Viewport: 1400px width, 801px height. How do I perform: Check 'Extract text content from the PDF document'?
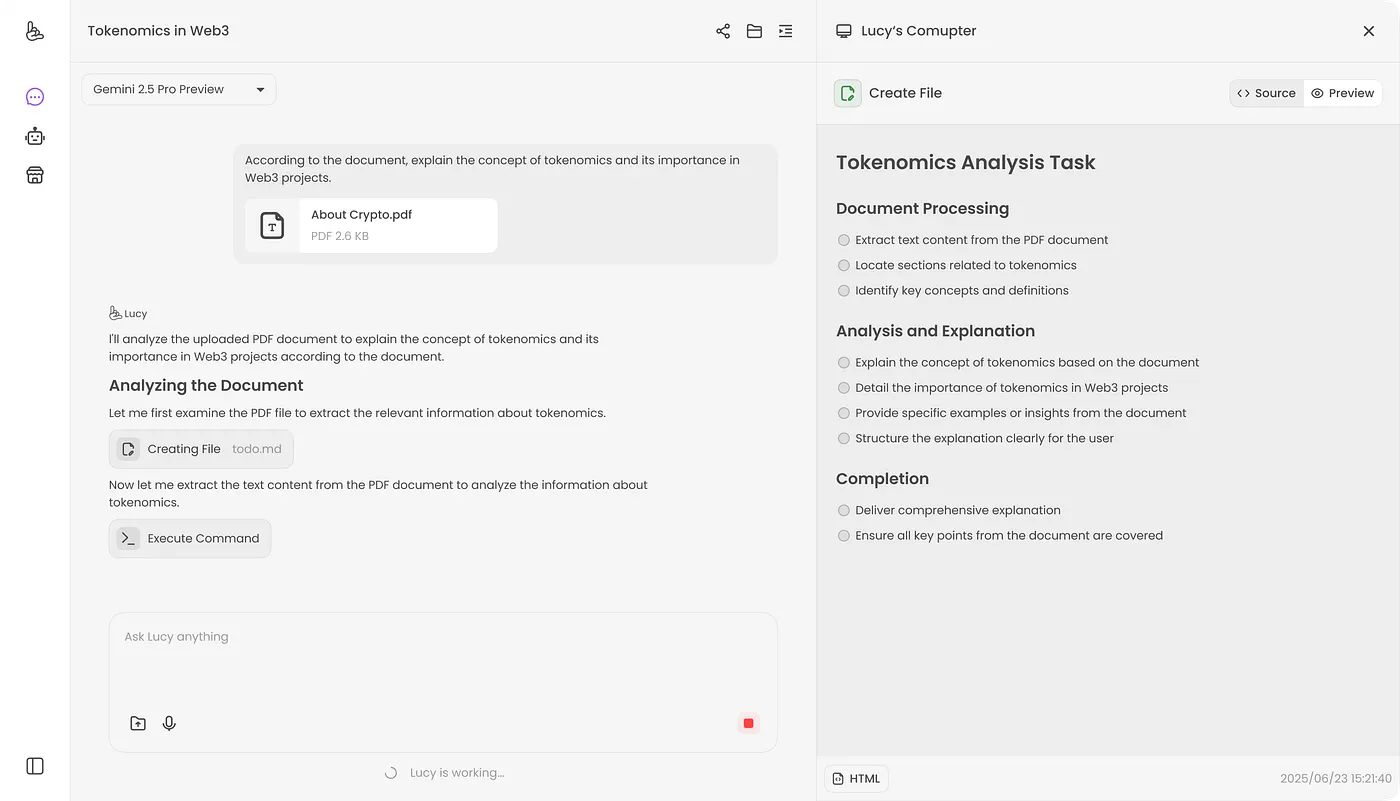[x=844, y=240]
